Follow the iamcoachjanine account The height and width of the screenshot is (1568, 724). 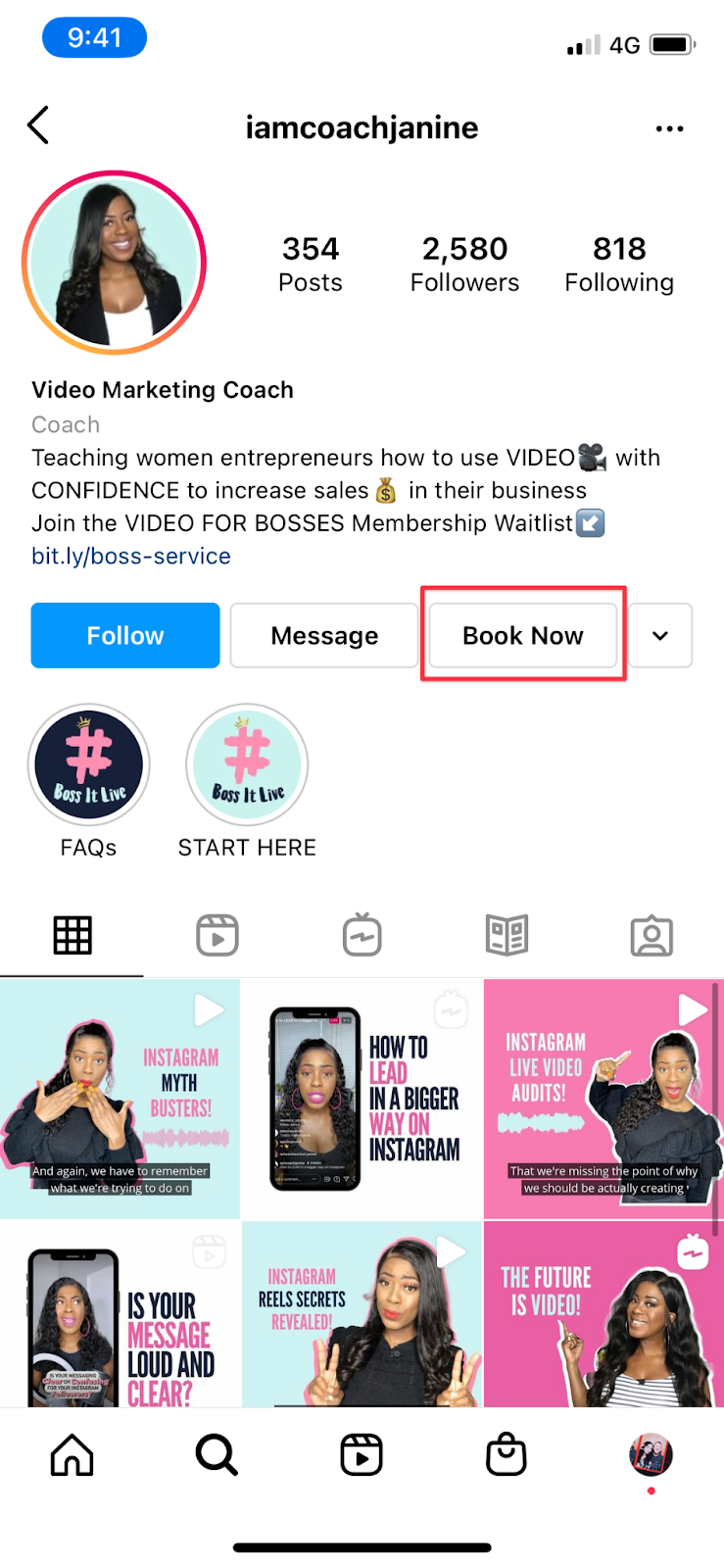[125, 635]
